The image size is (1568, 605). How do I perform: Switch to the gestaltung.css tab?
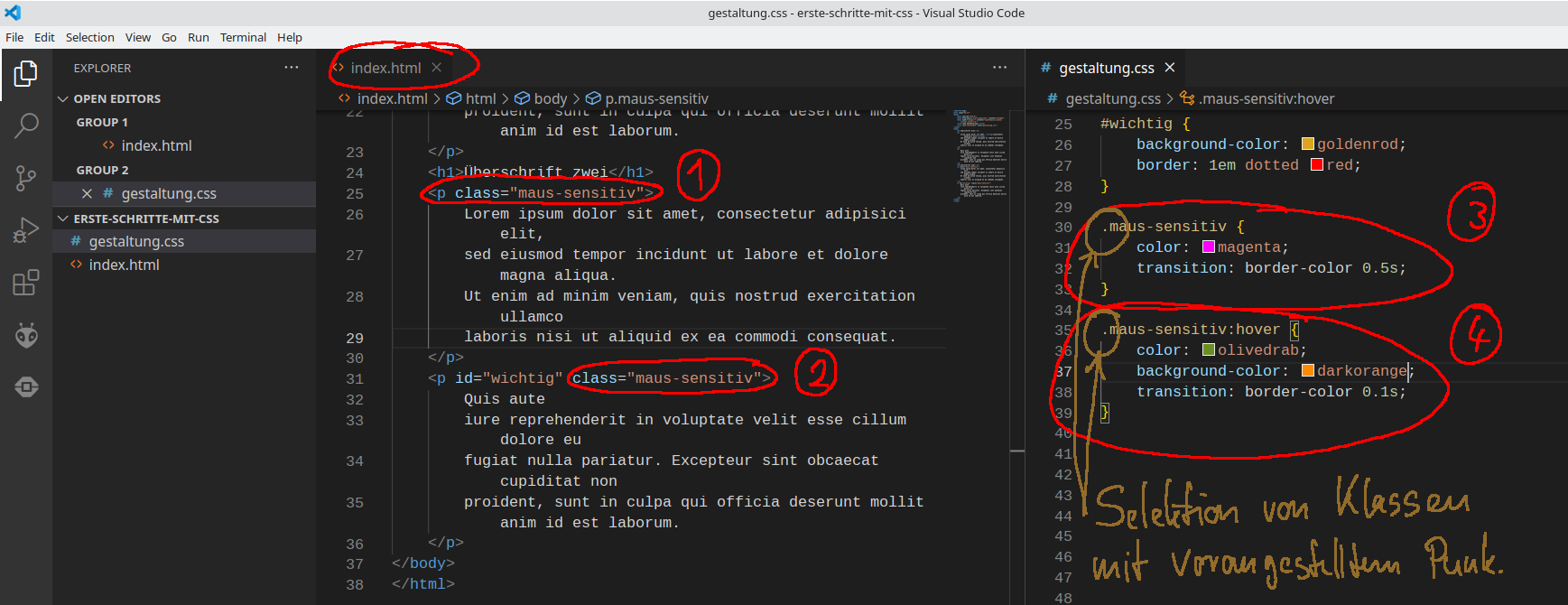1106,68
